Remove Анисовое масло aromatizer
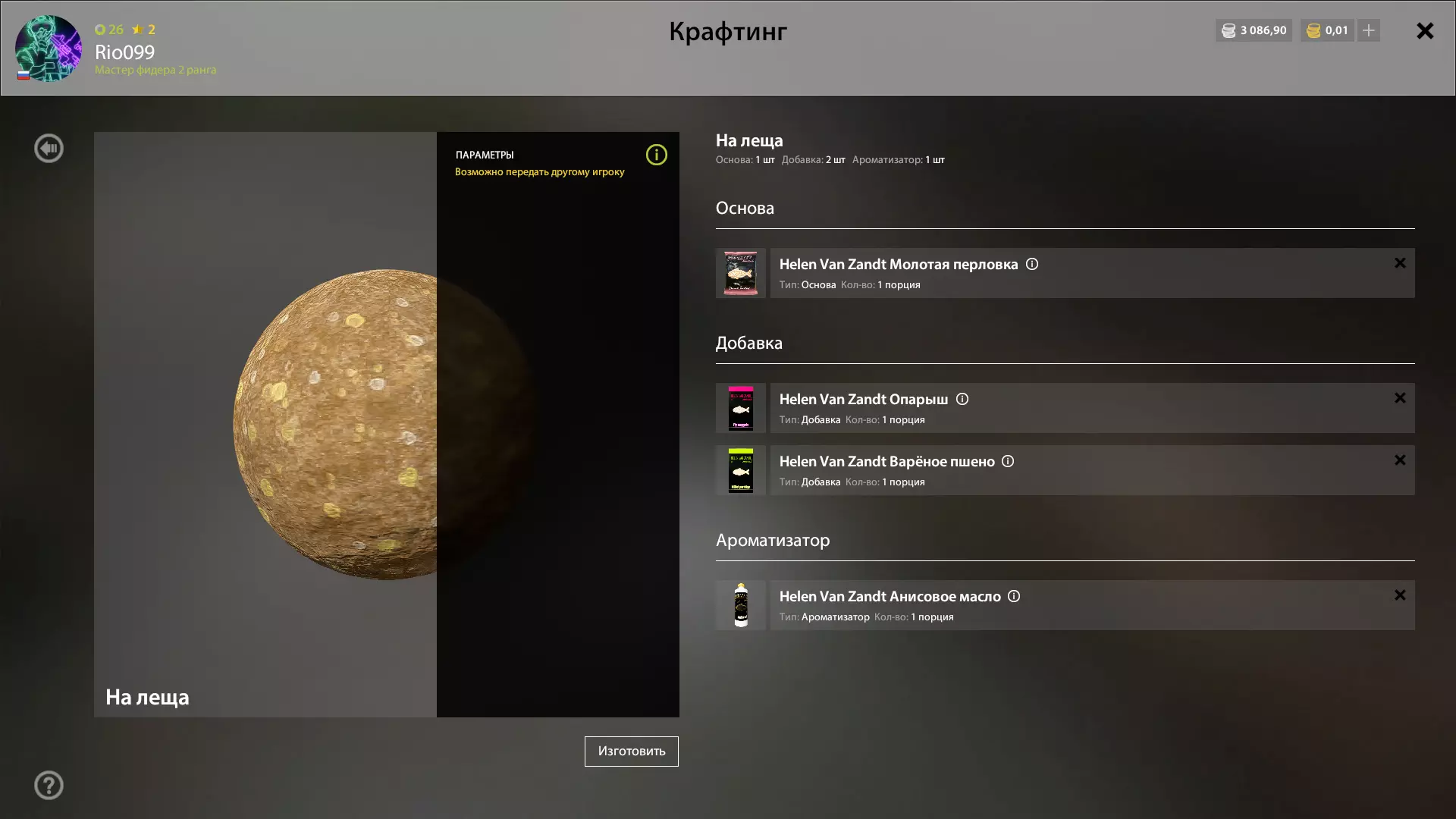This screenshot has width=1456, height=819. click(1400, 595)
